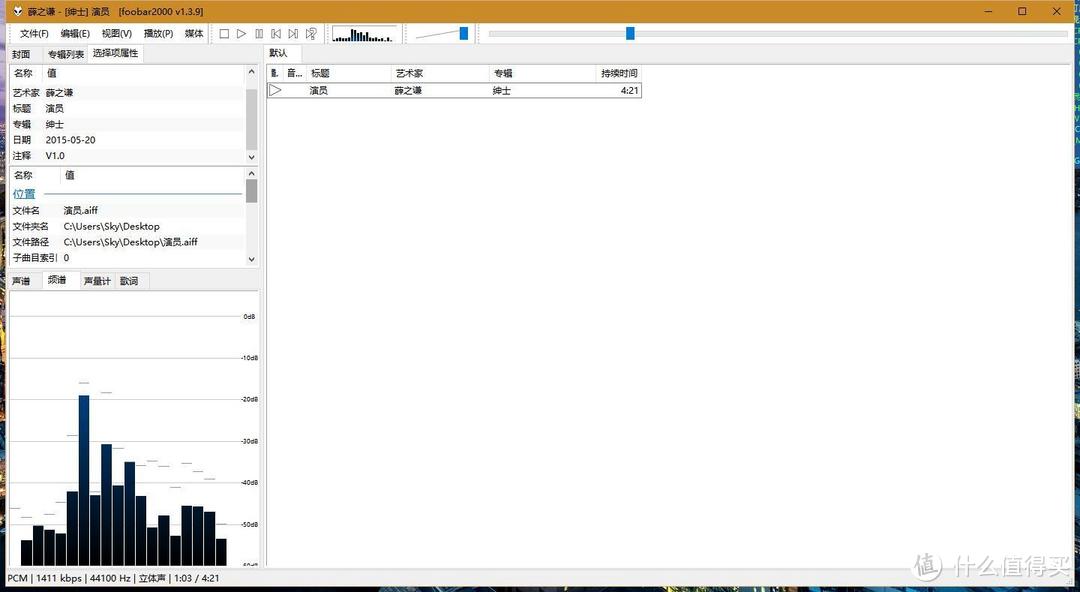Skip to next track icon
Viewport: 1080px width, 592px height.
click(x=293, y=33)
